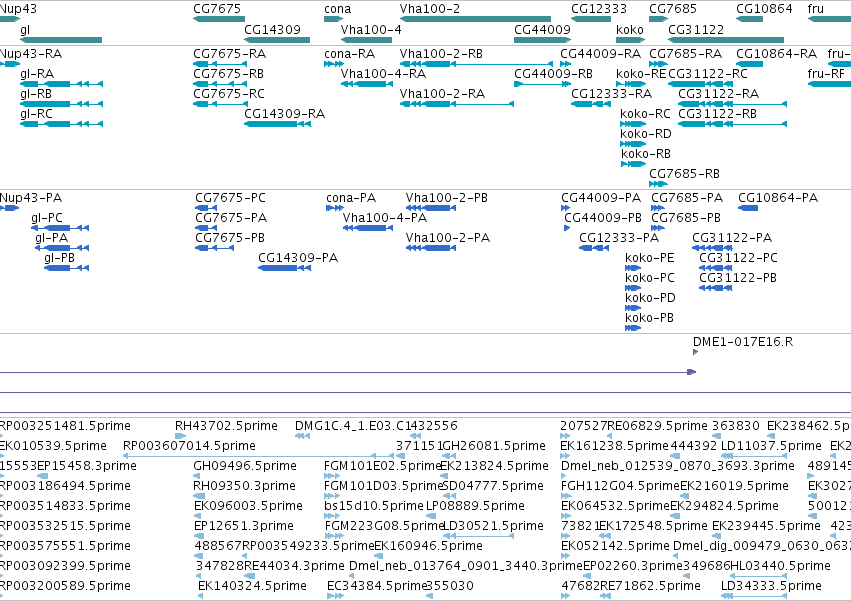Screen dimensions: 851x601
Task: Open transcript label 'koko-RB'
Action: click(646, 154)
